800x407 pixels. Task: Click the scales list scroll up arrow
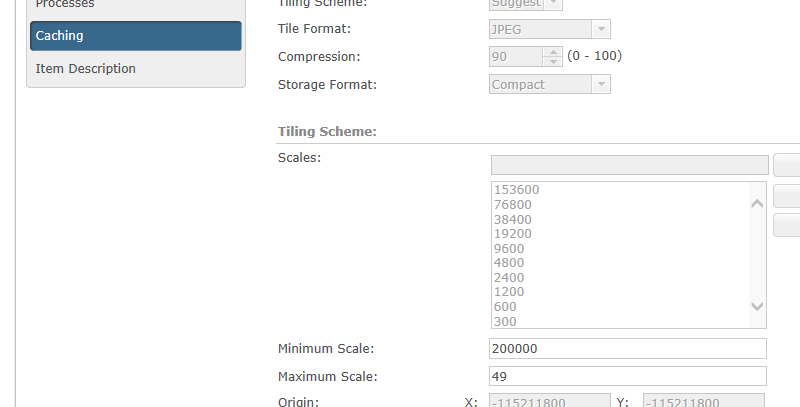point(757,204)
